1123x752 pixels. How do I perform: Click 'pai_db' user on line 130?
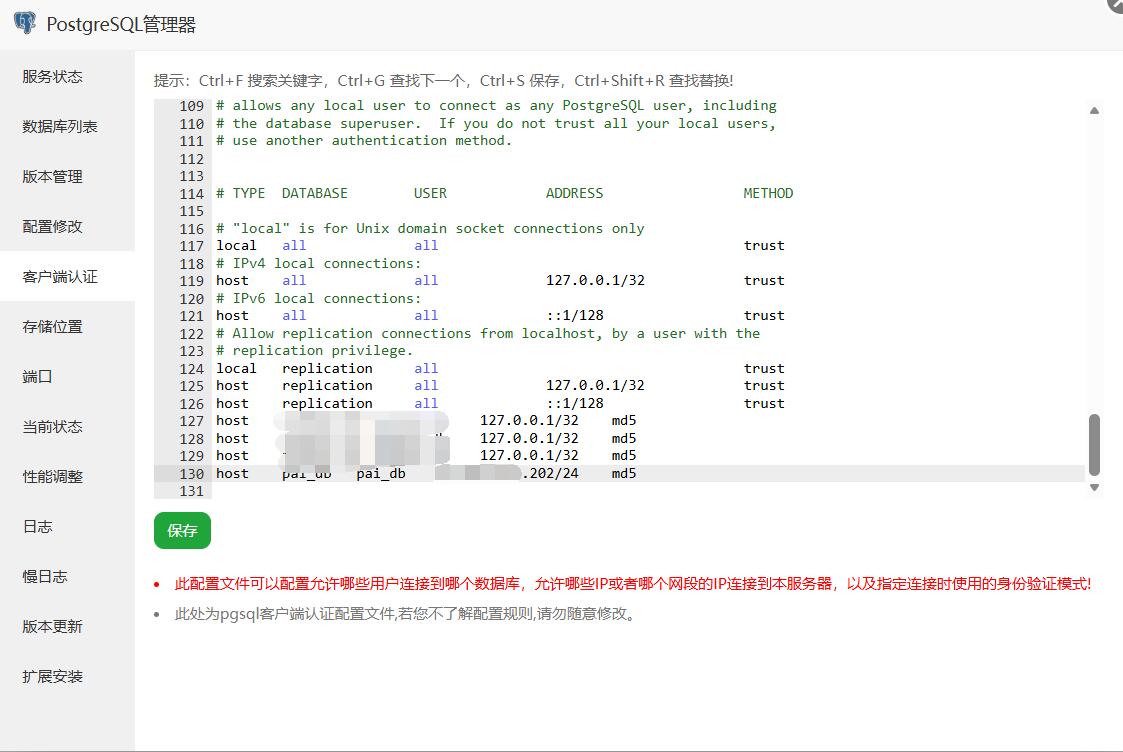pyautogui.click(x=381, y=473)
